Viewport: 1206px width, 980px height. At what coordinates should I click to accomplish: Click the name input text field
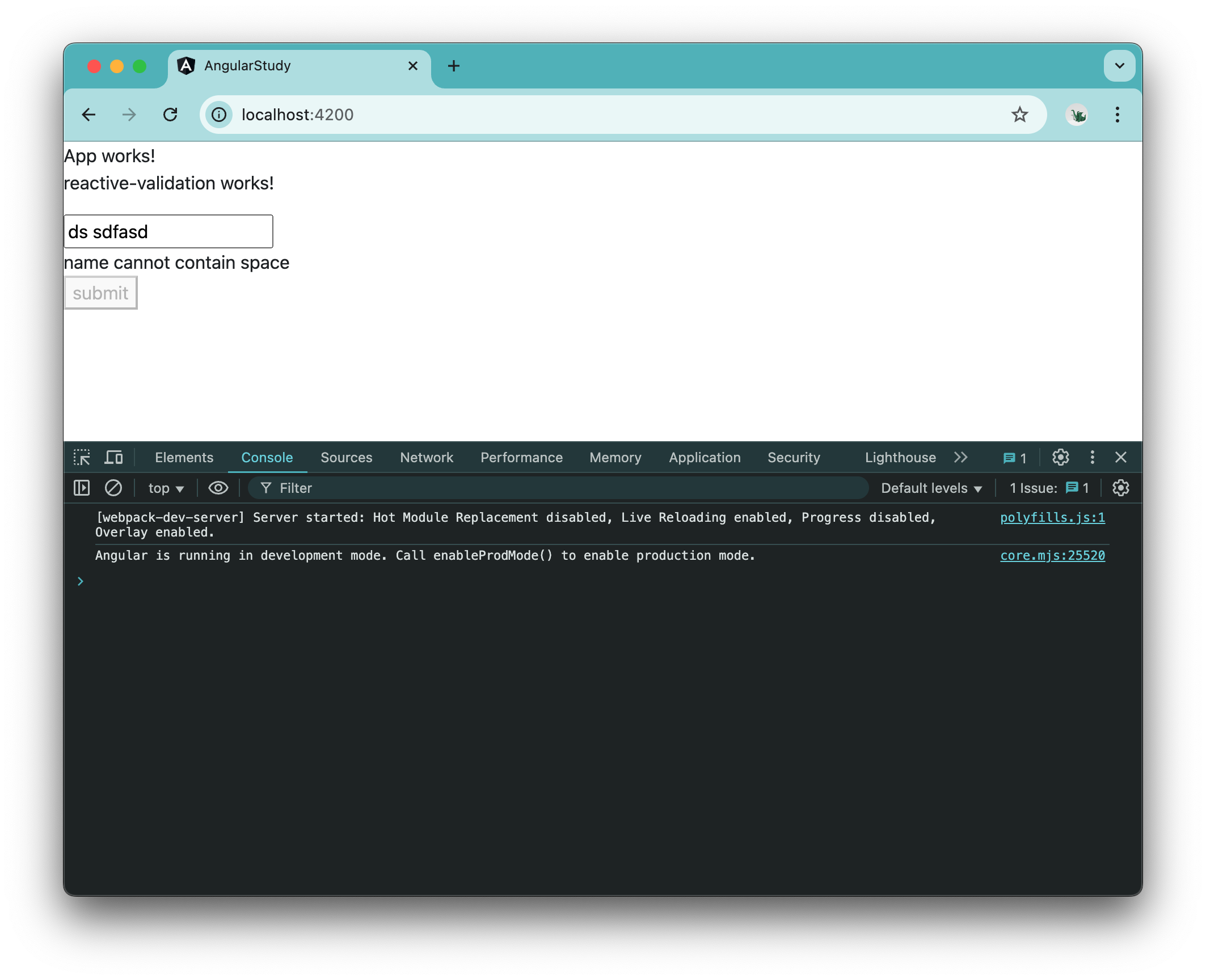click(x=170, y=231)
